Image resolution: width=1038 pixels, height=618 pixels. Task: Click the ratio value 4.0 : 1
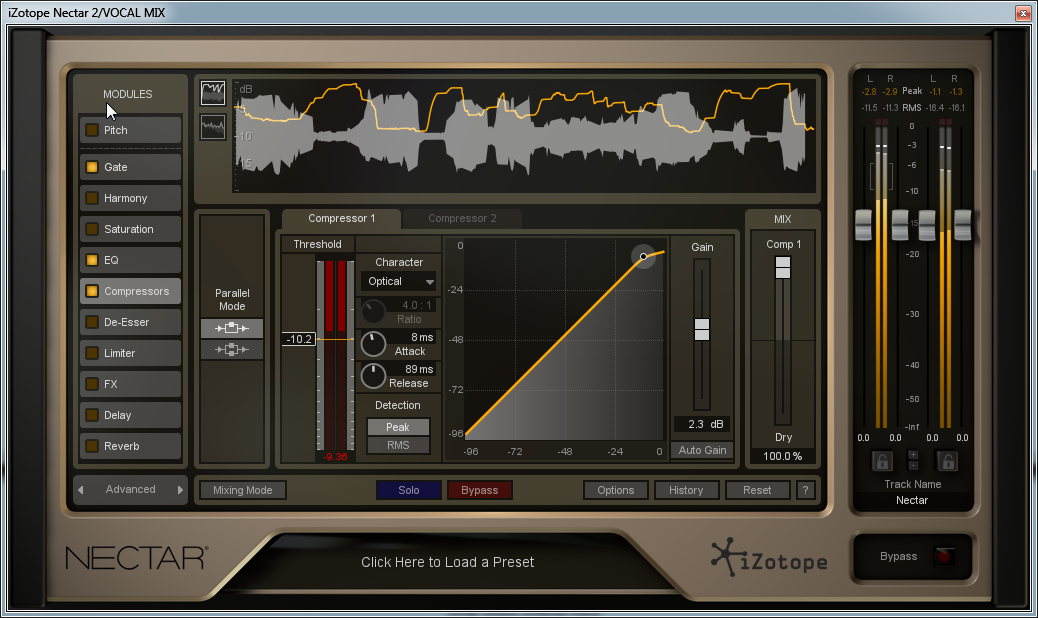pyautogui.click(x=417, y=305)
